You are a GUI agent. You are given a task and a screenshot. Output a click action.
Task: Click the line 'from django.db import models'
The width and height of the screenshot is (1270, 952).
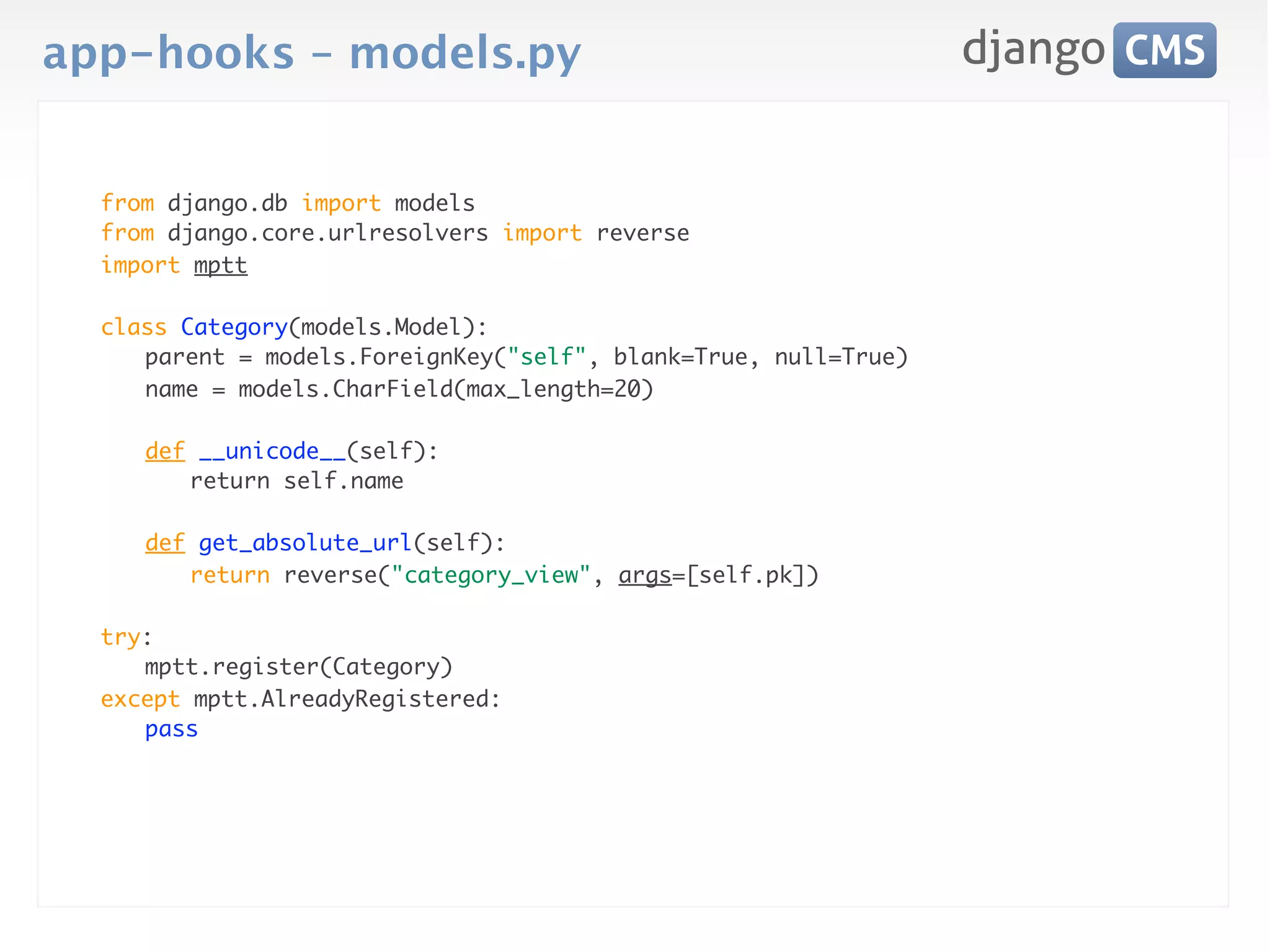pyautogui.click(x=288, y=203)
